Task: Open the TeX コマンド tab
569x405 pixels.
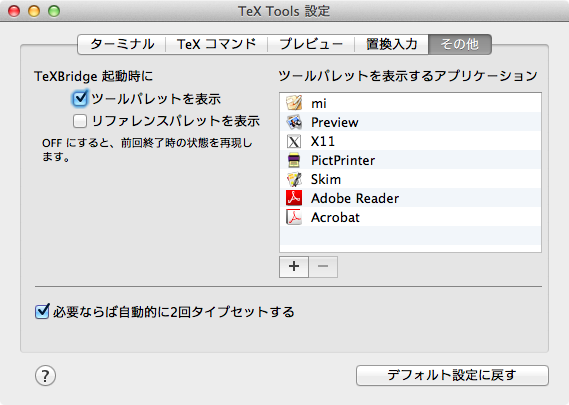Action: 217,44
